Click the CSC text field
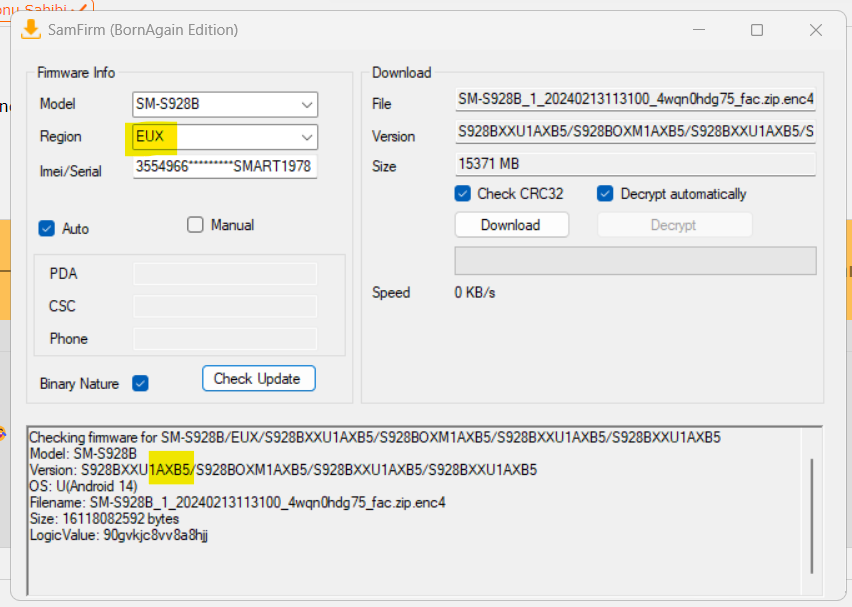The width and height of the screenshot is (852, 607). (225, 306)
